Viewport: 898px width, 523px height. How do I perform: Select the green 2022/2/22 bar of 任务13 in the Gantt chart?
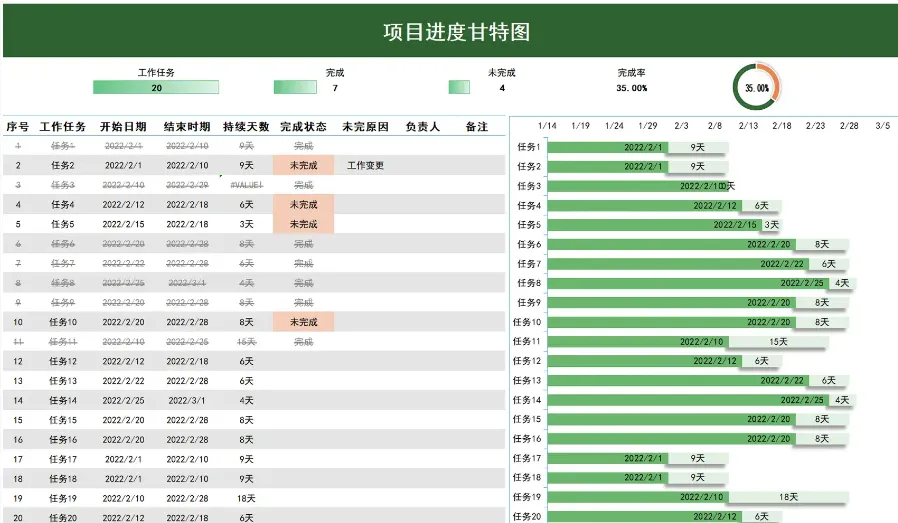[x=678, y=380]
